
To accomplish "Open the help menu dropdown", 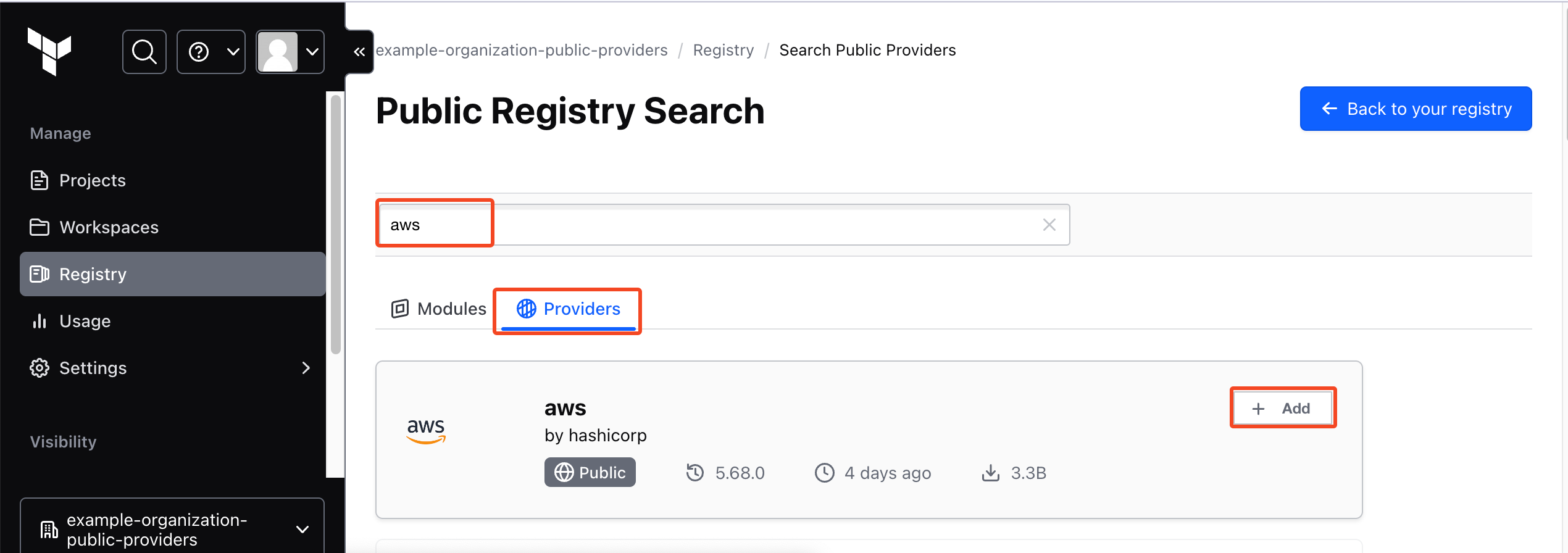I will [211, 52].
